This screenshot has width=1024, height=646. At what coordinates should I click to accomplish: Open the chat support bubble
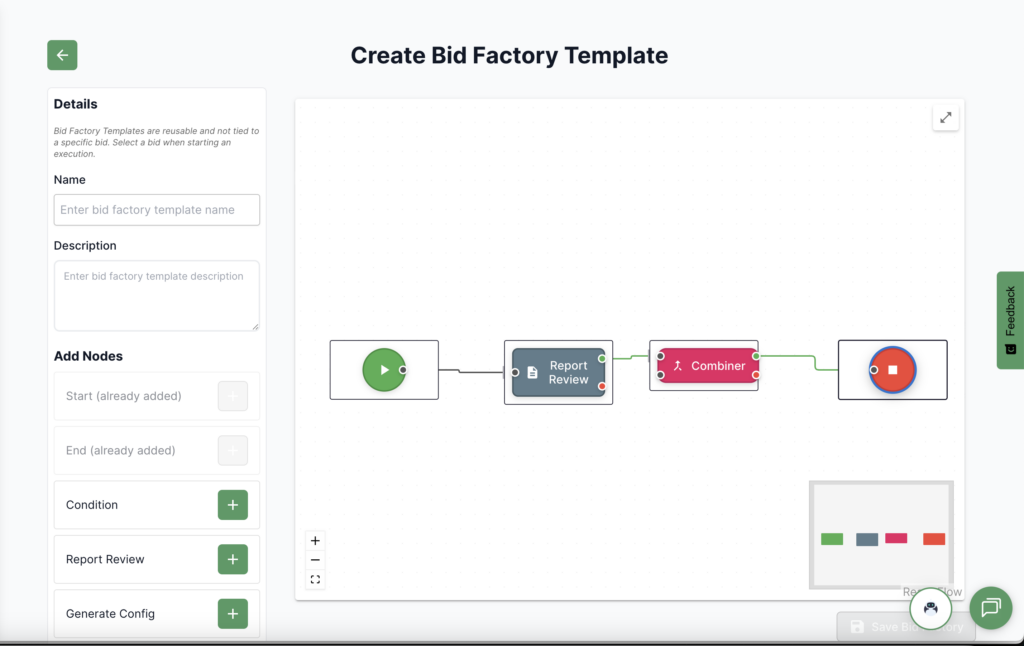[990, 607]
